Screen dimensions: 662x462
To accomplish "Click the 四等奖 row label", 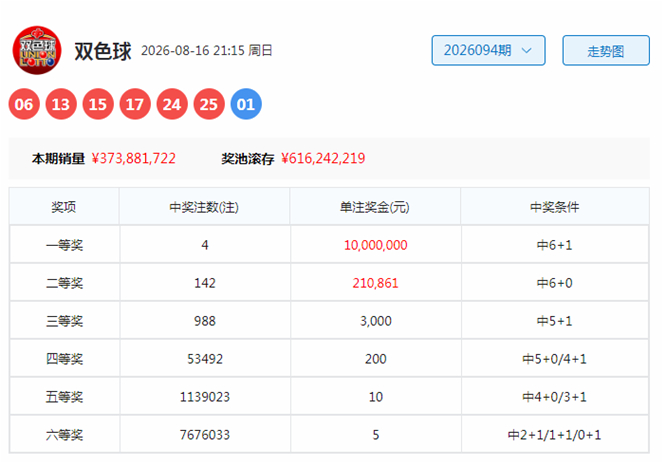I will 64,359.
